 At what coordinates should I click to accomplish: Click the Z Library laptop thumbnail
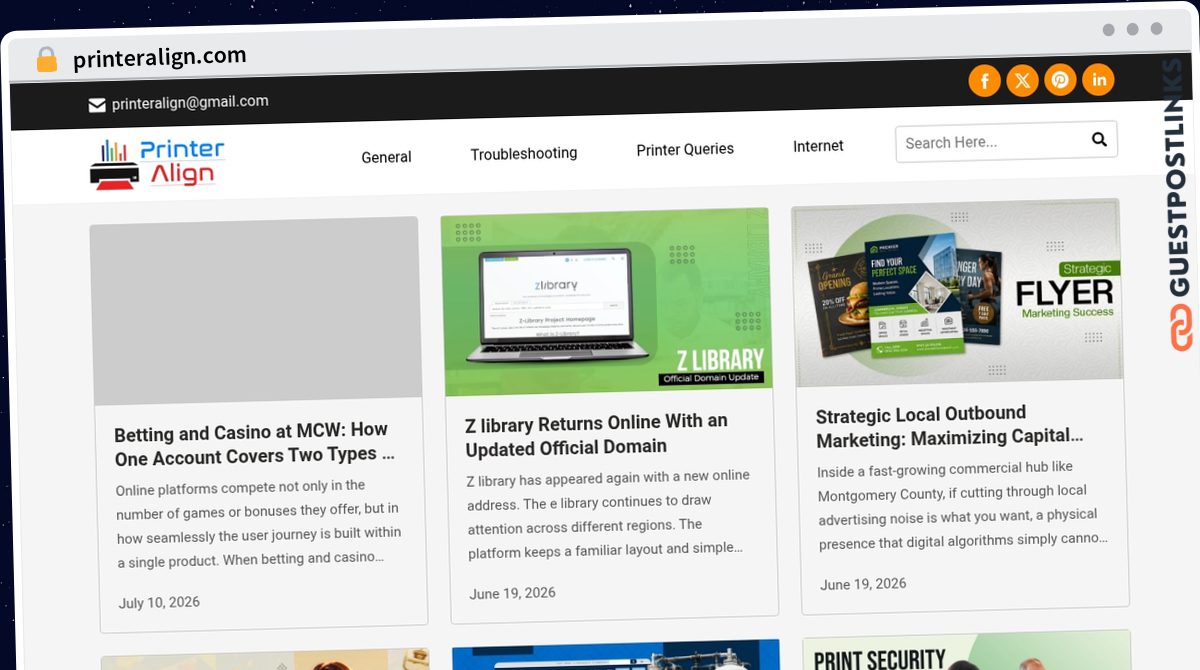pos(606,301)
